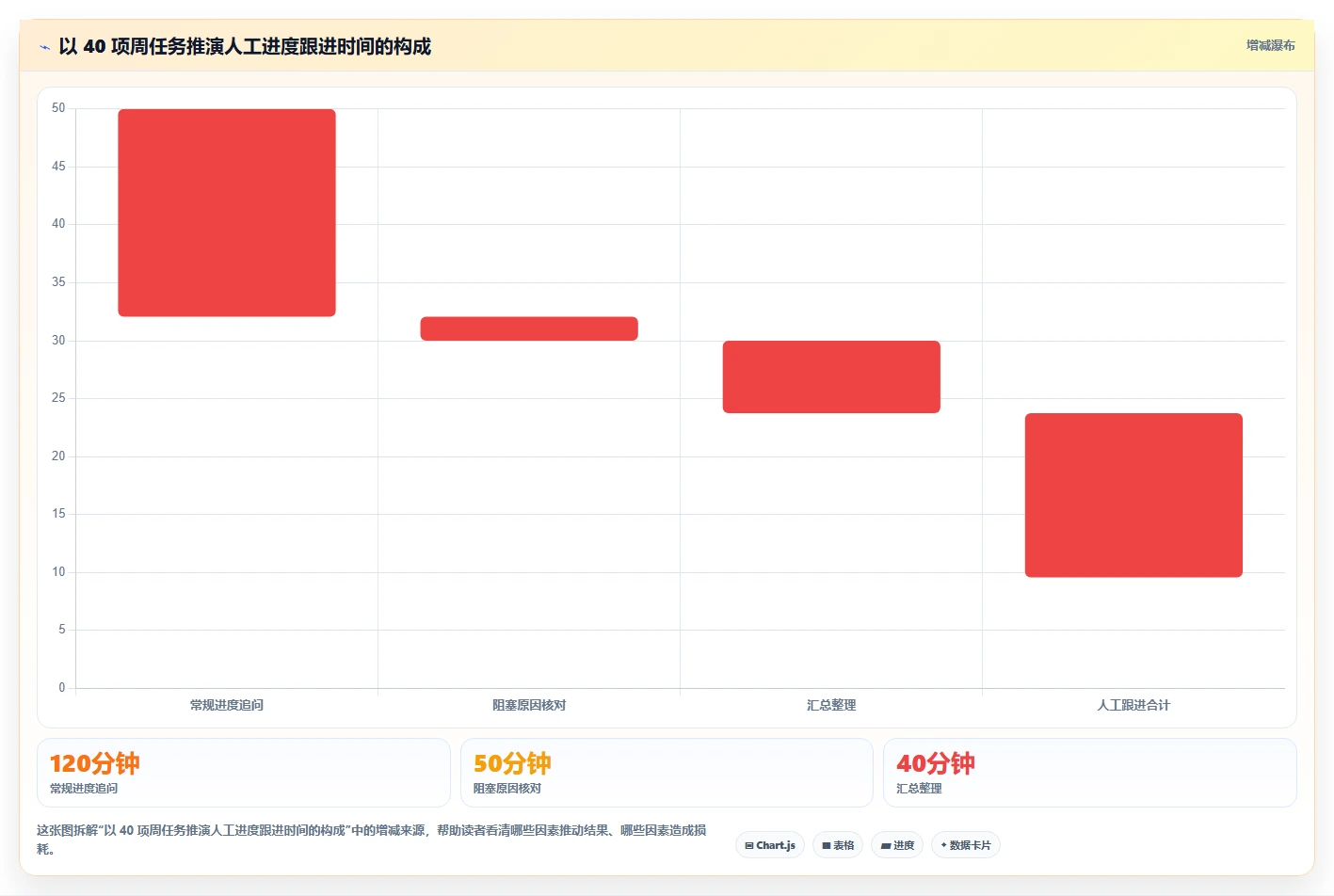Select the 阻塞原因核对 thin red bar
Screen dimensions: 1334x896
pos(529,328)
